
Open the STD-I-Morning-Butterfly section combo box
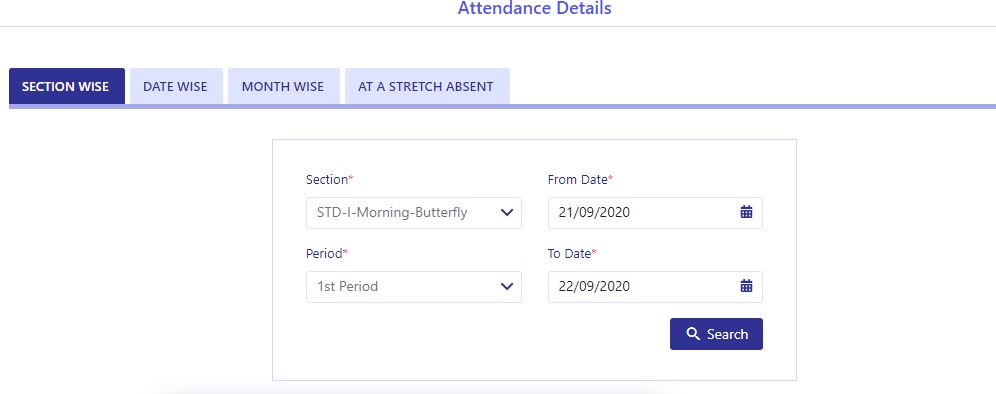pos(414,213)
